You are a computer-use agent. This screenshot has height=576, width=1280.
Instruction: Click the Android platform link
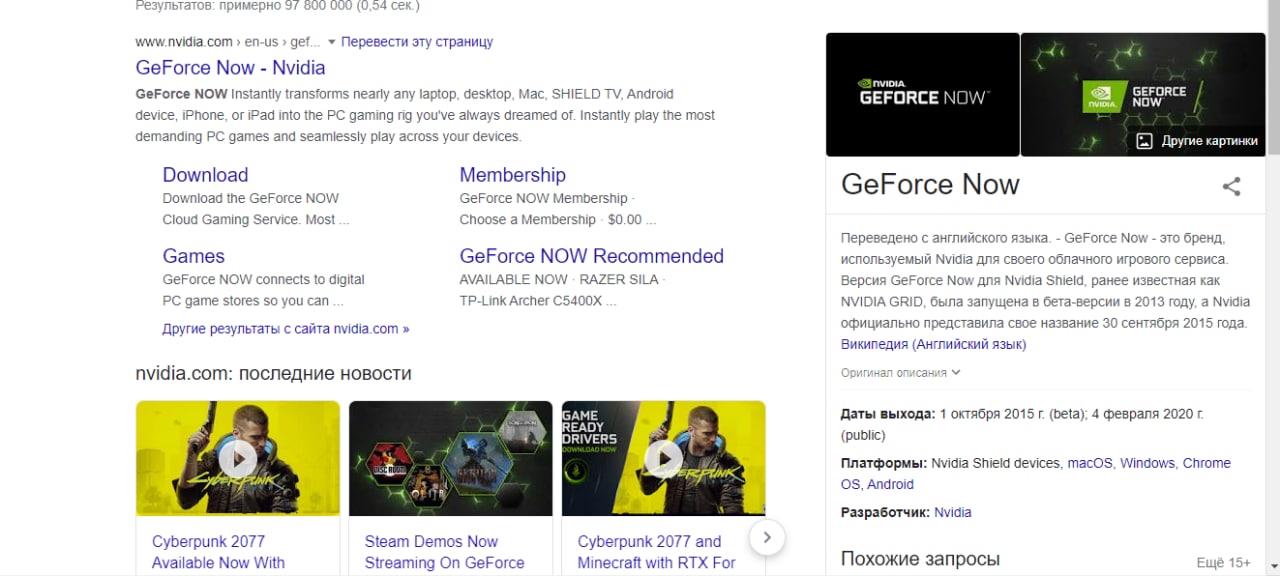click(890, 484)
